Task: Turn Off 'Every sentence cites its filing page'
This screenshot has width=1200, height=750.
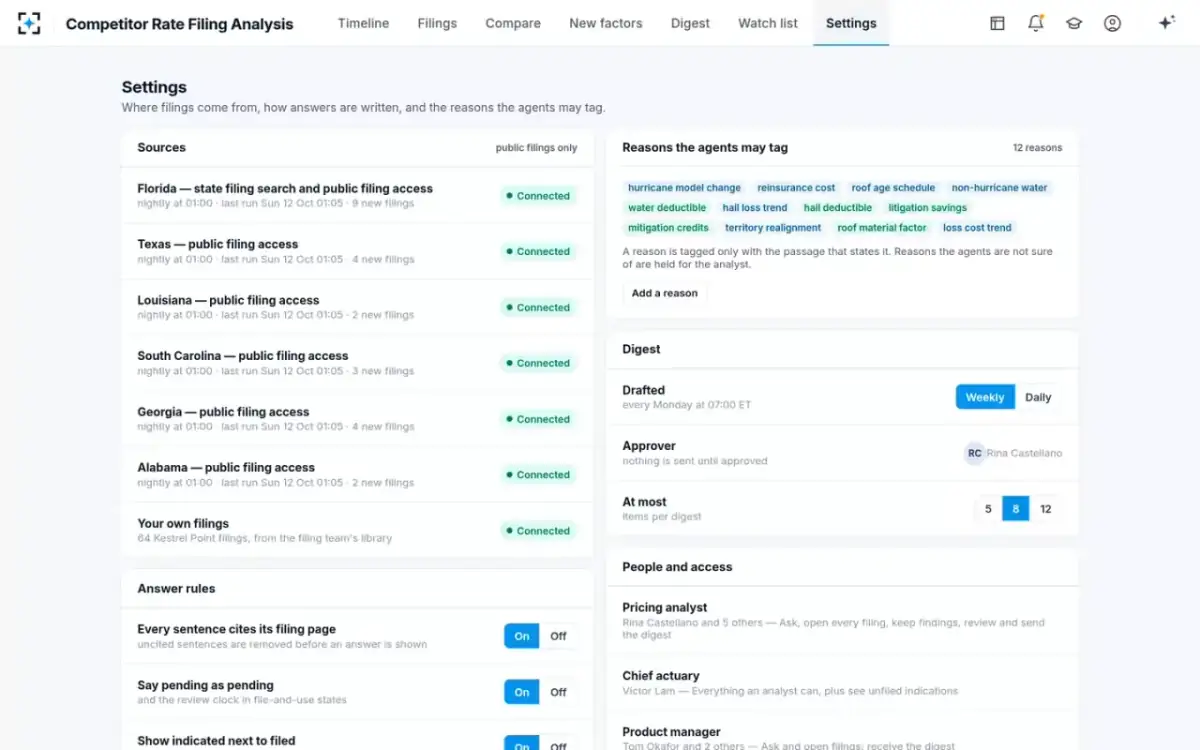Action: coord(558,636)
